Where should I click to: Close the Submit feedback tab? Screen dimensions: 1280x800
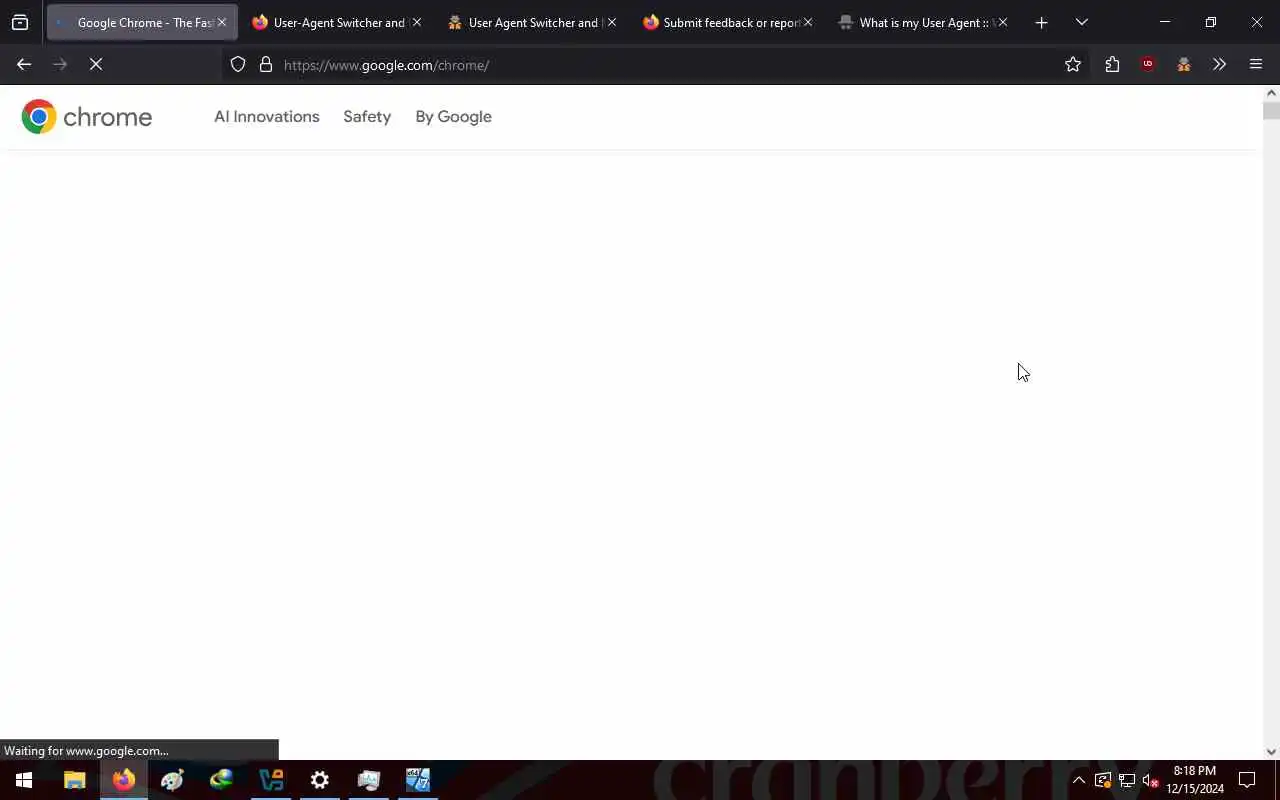point(808,22)
